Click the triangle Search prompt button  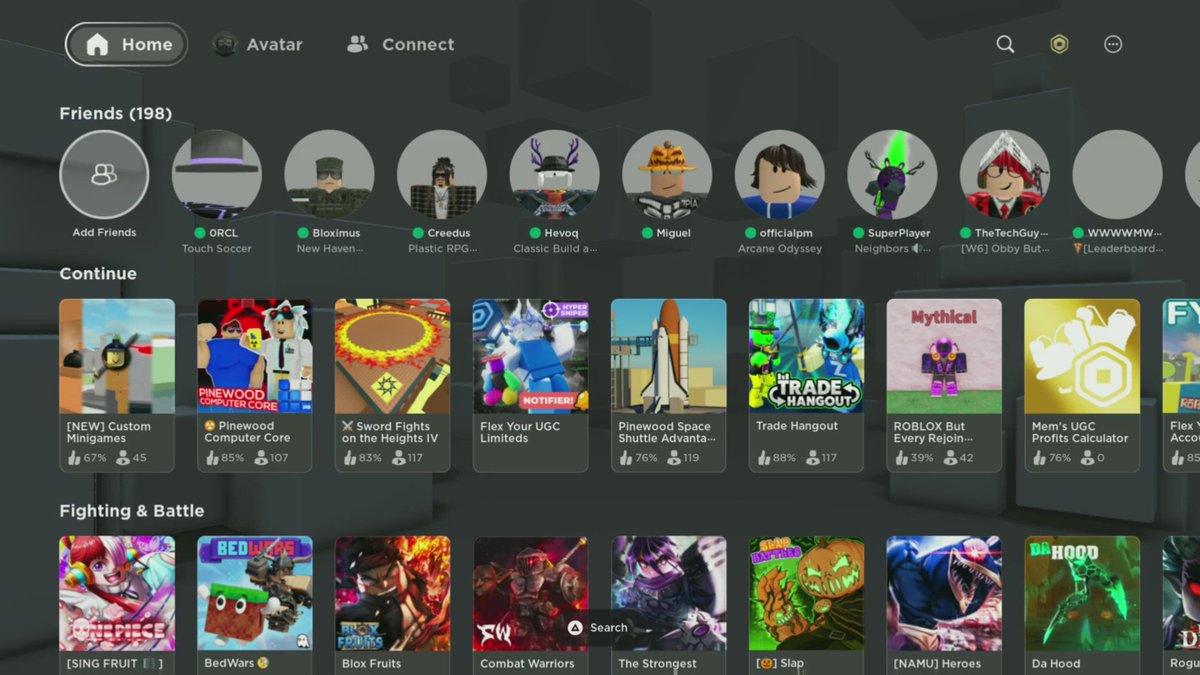598,628
